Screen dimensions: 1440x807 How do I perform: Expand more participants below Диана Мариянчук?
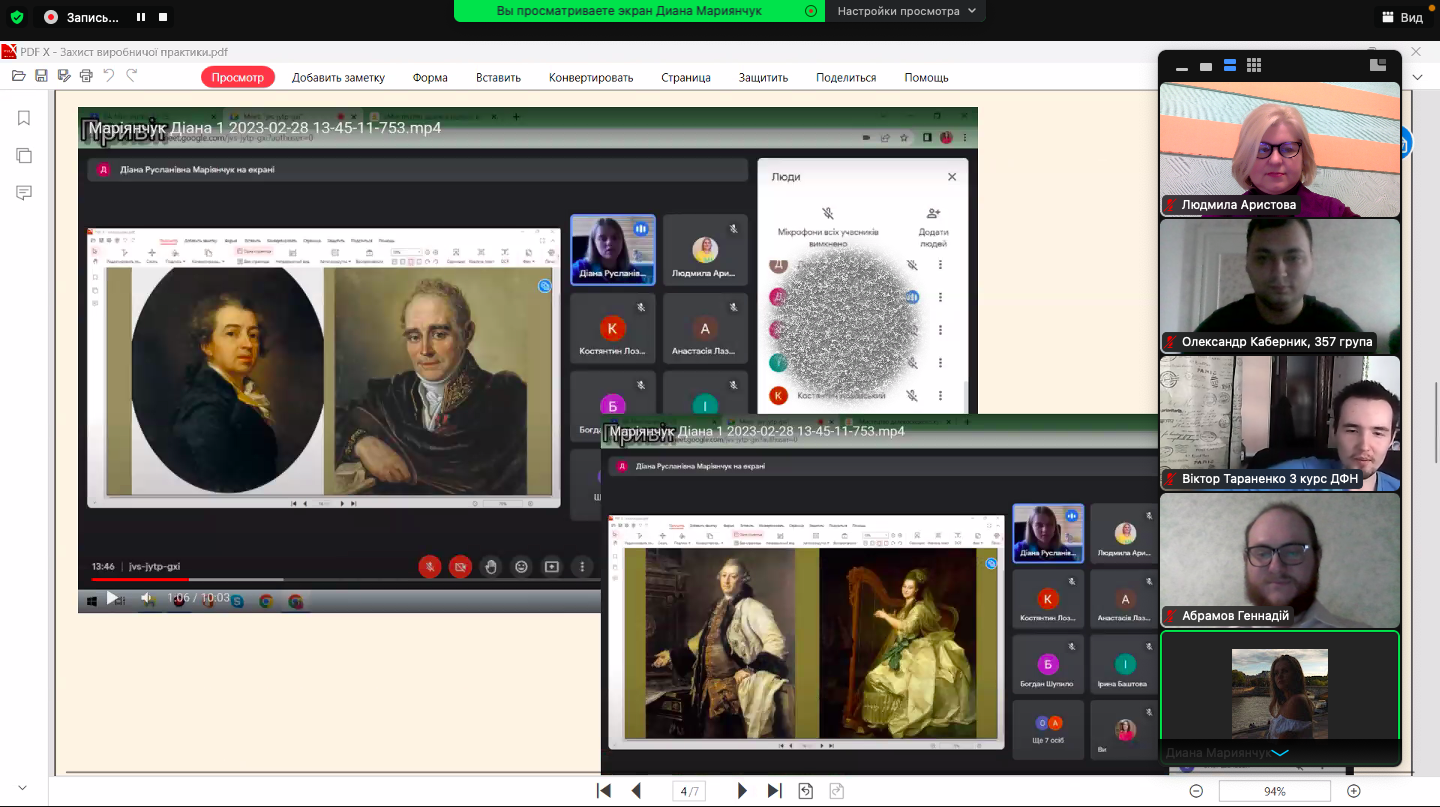pyautogui.click(x=1280, y=753)
